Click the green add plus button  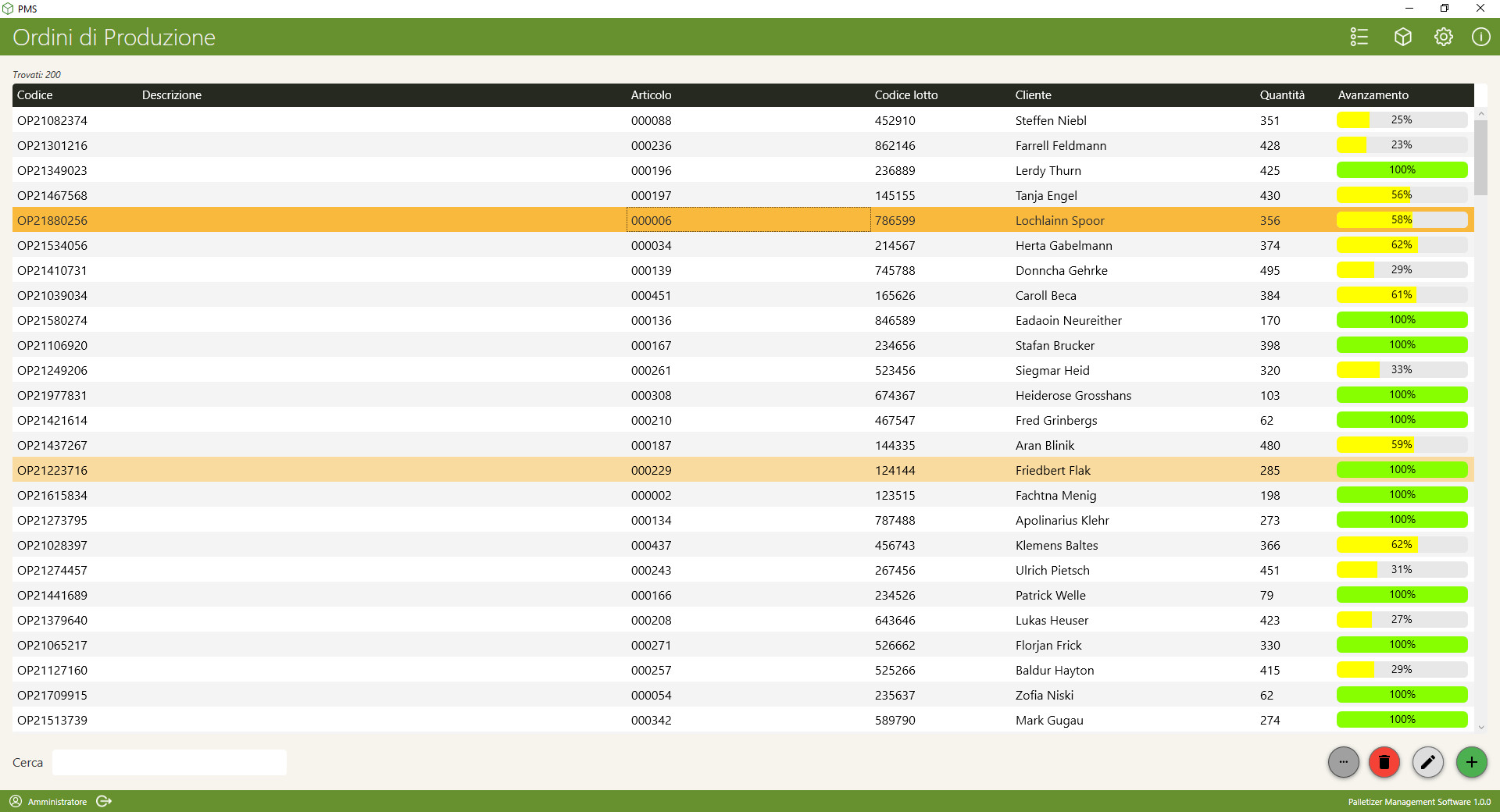(1472, 762)
